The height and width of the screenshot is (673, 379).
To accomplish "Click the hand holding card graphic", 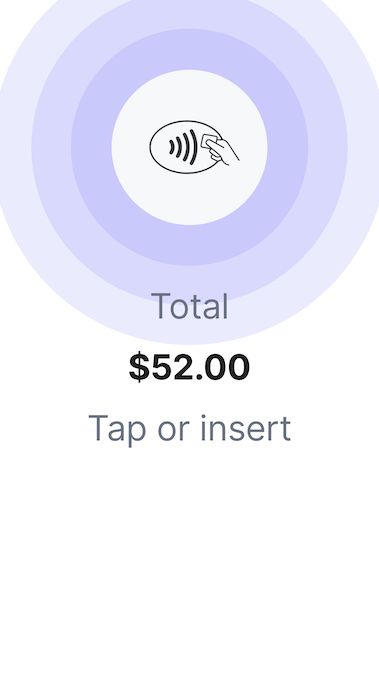I will [220, 149].
